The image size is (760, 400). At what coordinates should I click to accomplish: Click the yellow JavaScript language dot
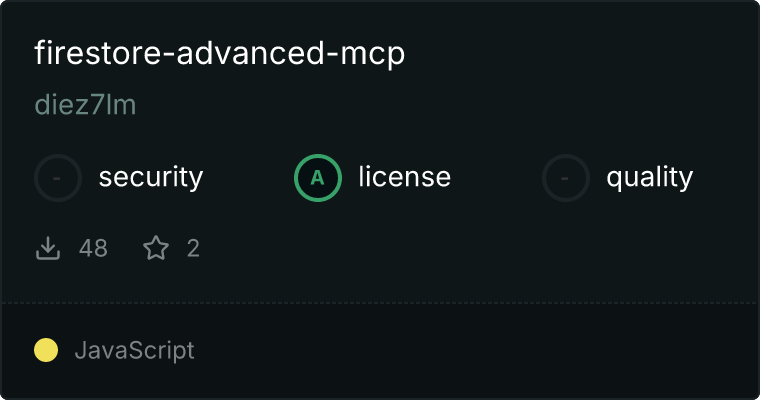tap(46, 350)
